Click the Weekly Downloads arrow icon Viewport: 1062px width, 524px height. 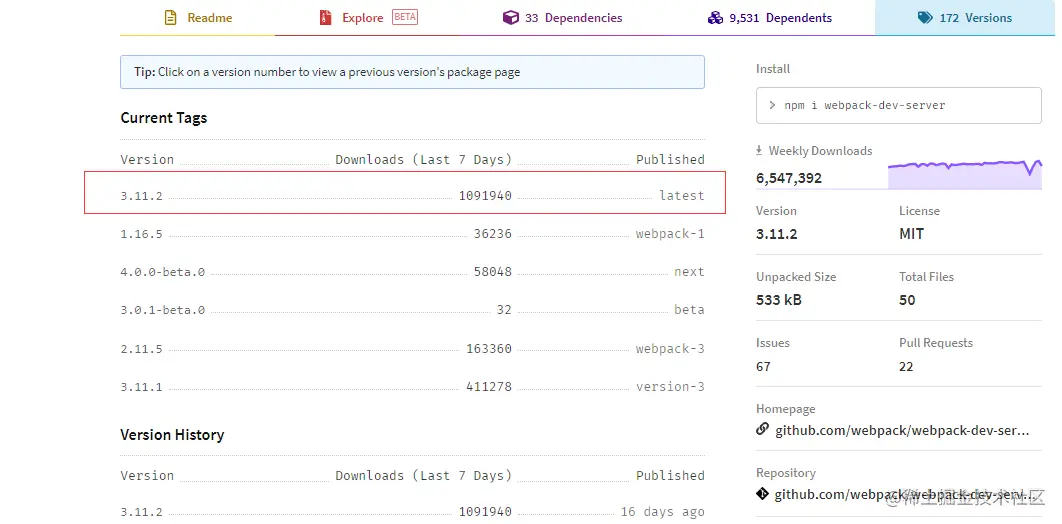click(x=760, y=150)
